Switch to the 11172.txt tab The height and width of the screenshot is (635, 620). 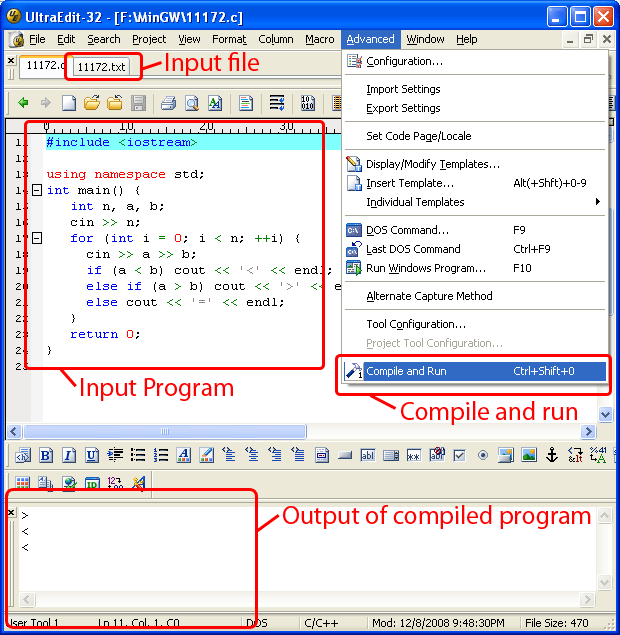[101, 66]
